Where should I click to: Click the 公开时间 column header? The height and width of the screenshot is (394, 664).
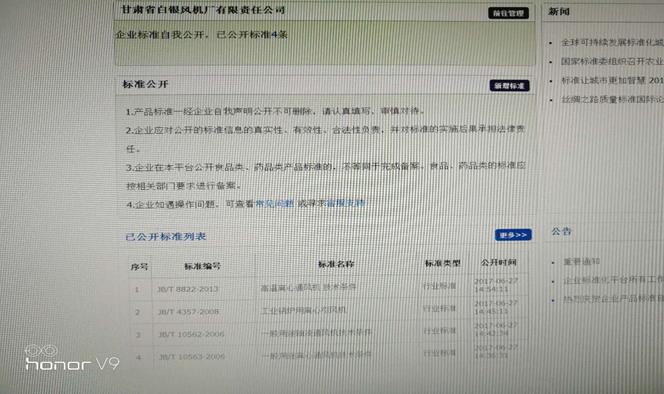(x=498, y=262)
